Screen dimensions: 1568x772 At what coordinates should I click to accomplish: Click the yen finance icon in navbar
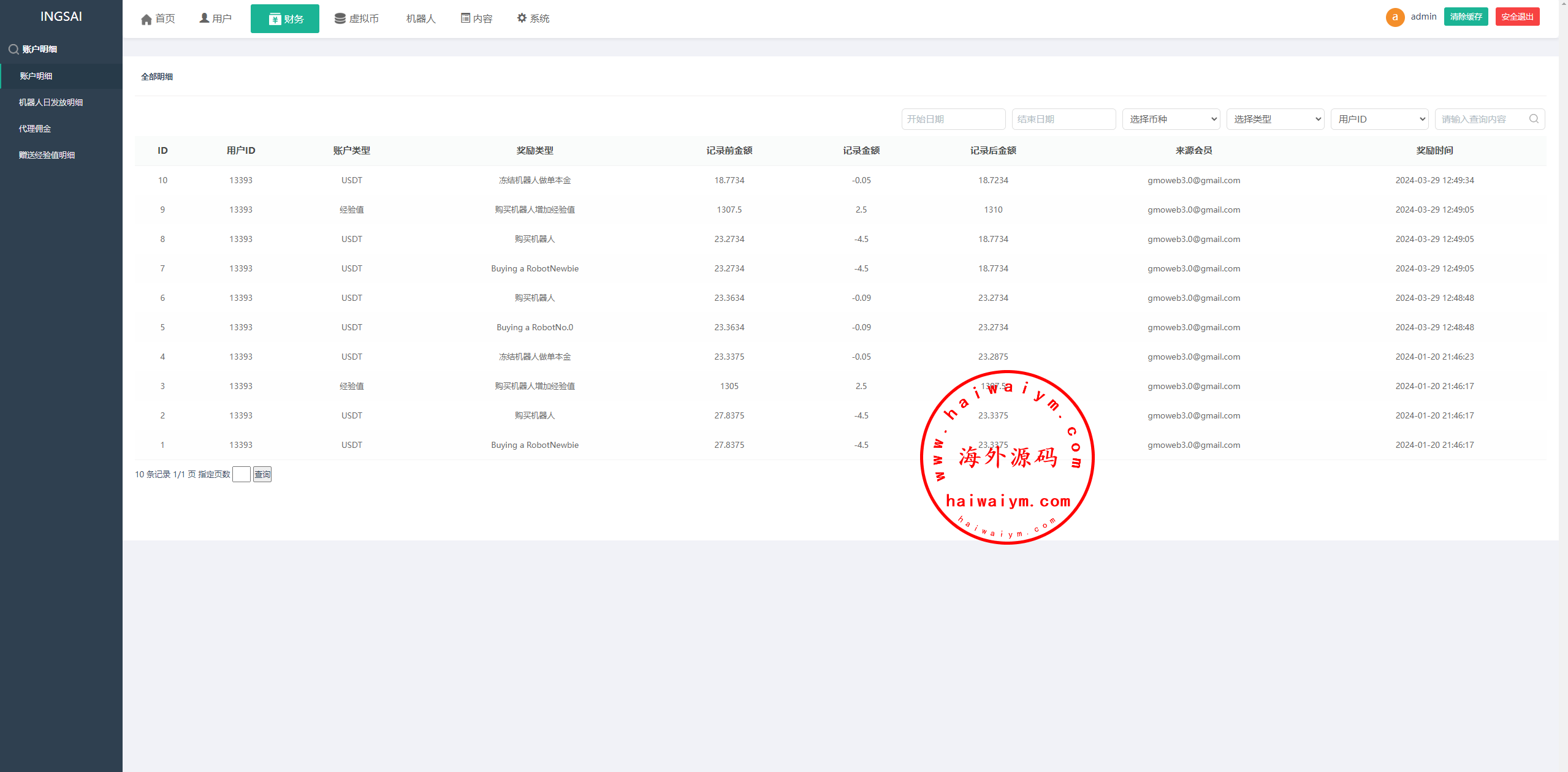point(275,19)
